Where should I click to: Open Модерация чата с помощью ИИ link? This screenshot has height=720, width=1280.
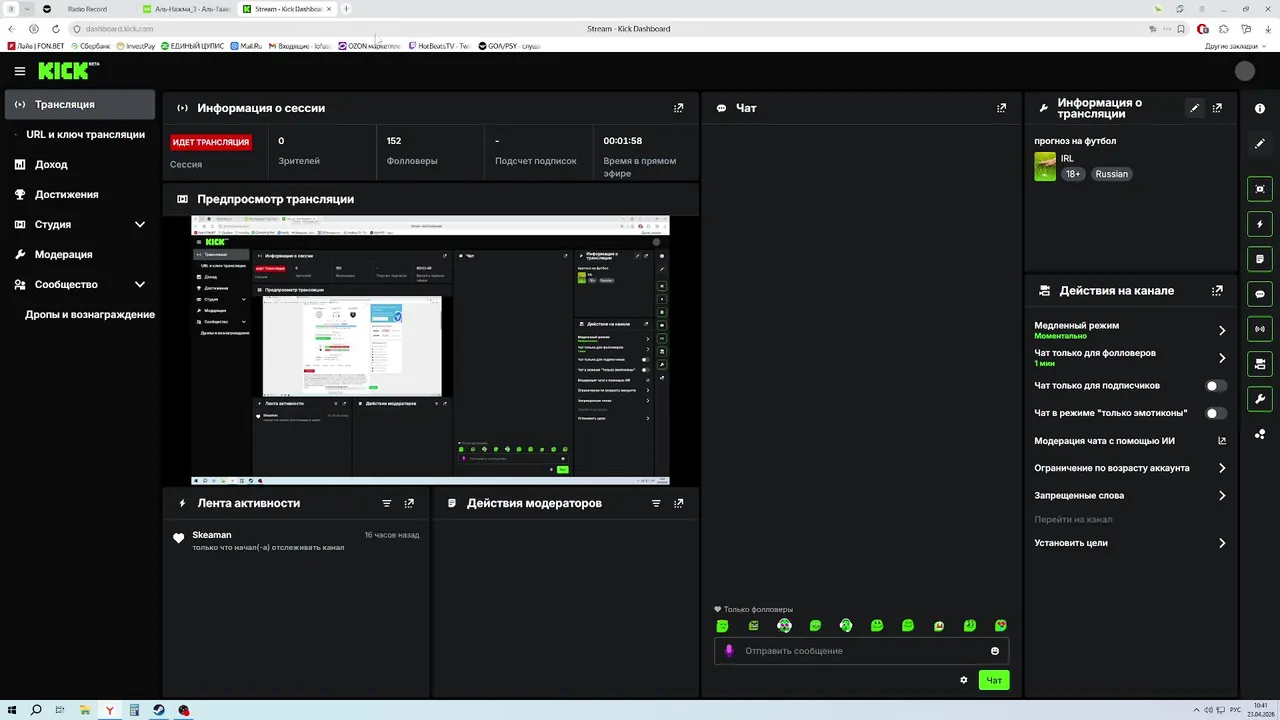1130,440
